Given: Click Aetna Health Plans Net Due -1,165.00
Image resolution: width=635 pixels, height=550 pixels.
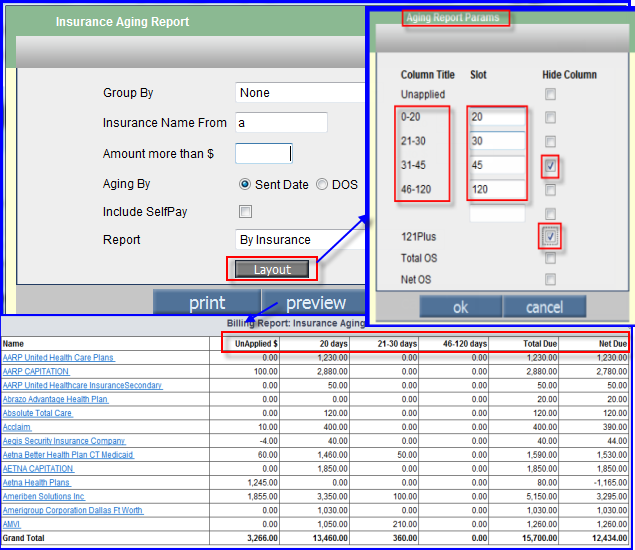Looking at the screenshot, I should (x=610, y=482).
